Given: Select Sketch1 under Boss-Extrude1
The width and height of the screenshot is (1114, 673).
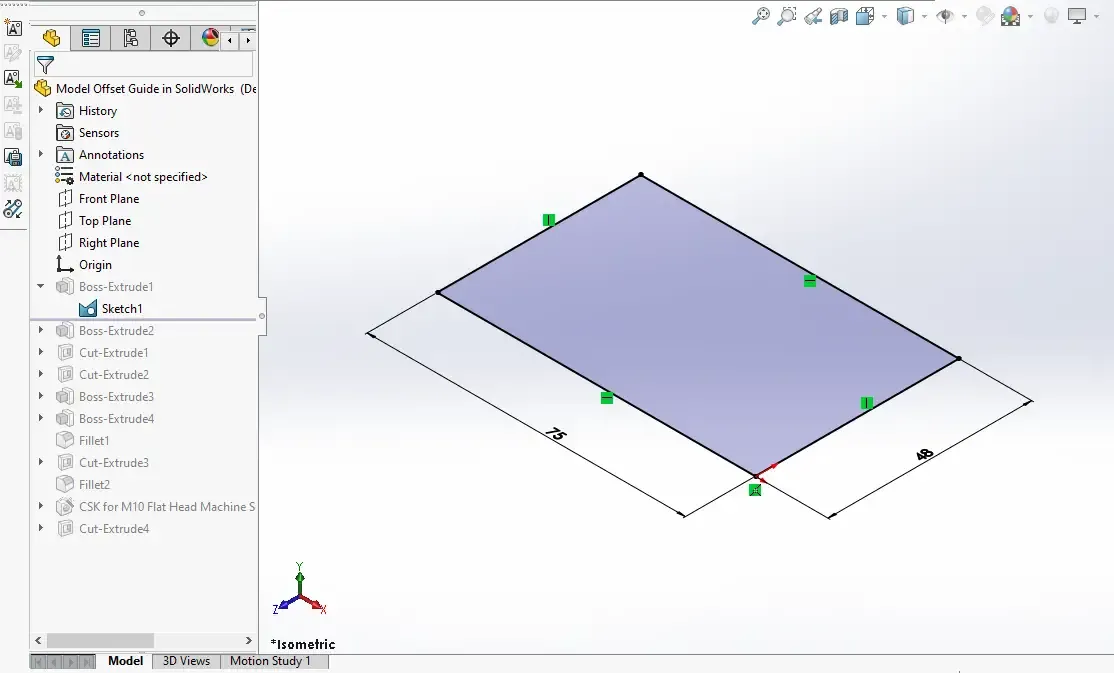Looking at the screenshot, I should (121, 309).
